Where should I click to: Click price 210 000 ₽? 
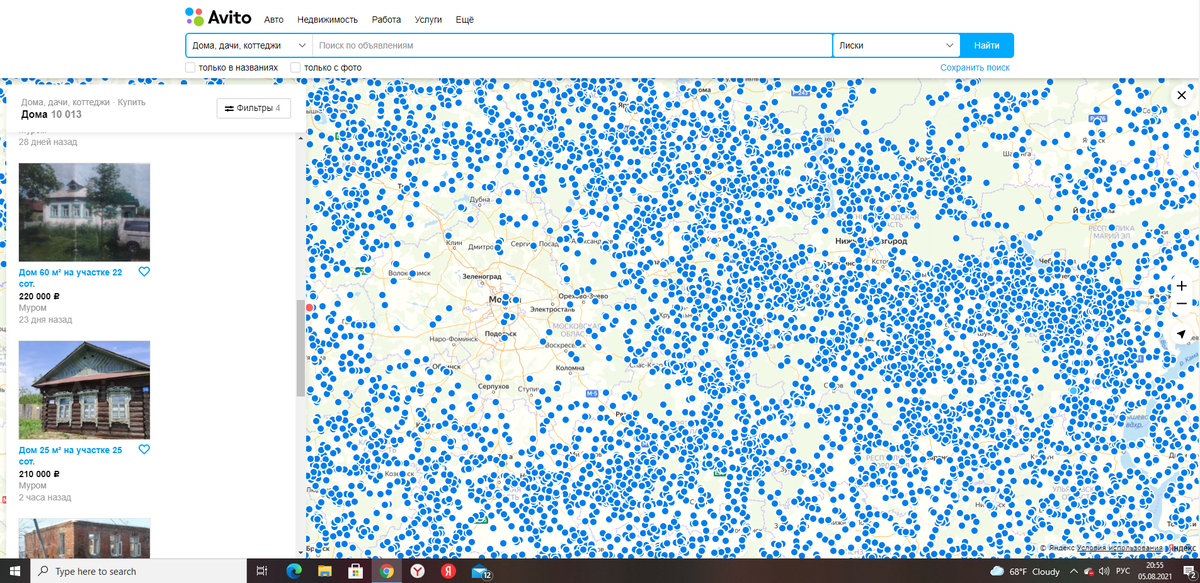(x=40, y=474)
